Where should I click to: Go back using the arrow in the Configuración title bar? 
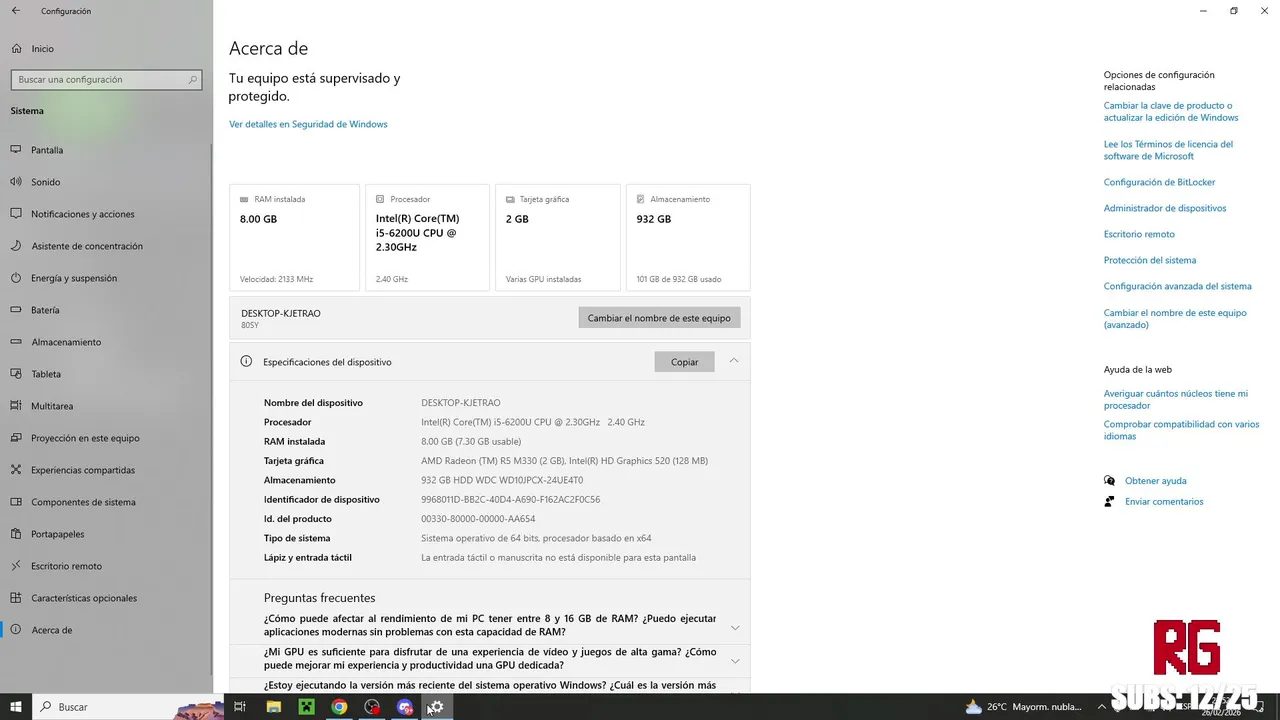pos(15,11)
